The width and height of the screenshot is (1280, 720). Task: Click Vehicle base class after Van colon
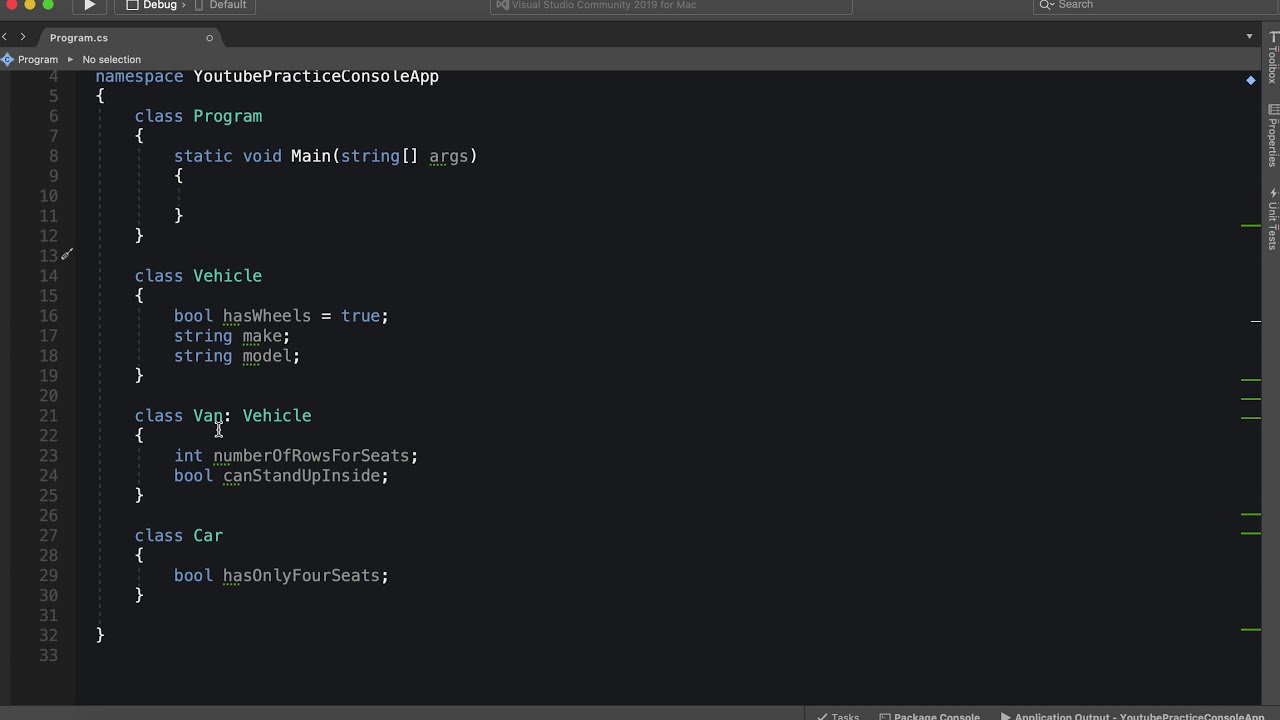[276, 416]
